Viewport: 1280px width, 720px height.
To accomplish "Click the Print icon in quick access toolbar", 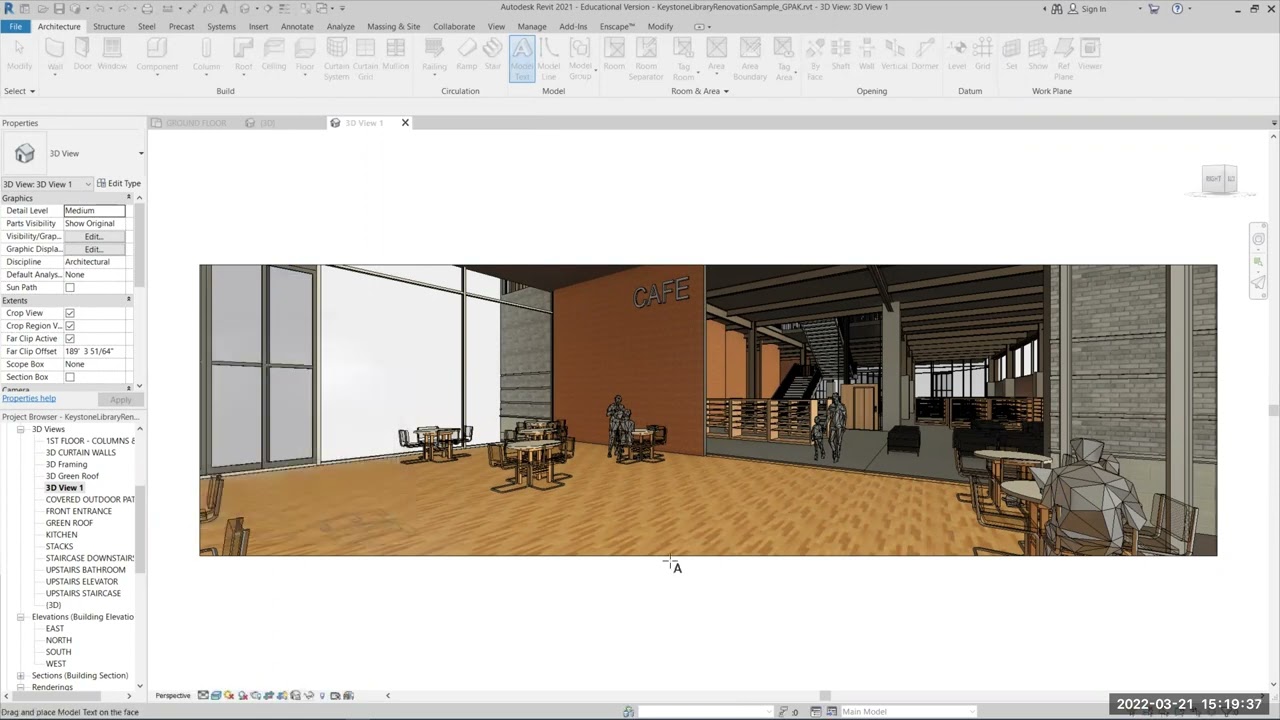I will pyautogui.click(x=147, y=9).
